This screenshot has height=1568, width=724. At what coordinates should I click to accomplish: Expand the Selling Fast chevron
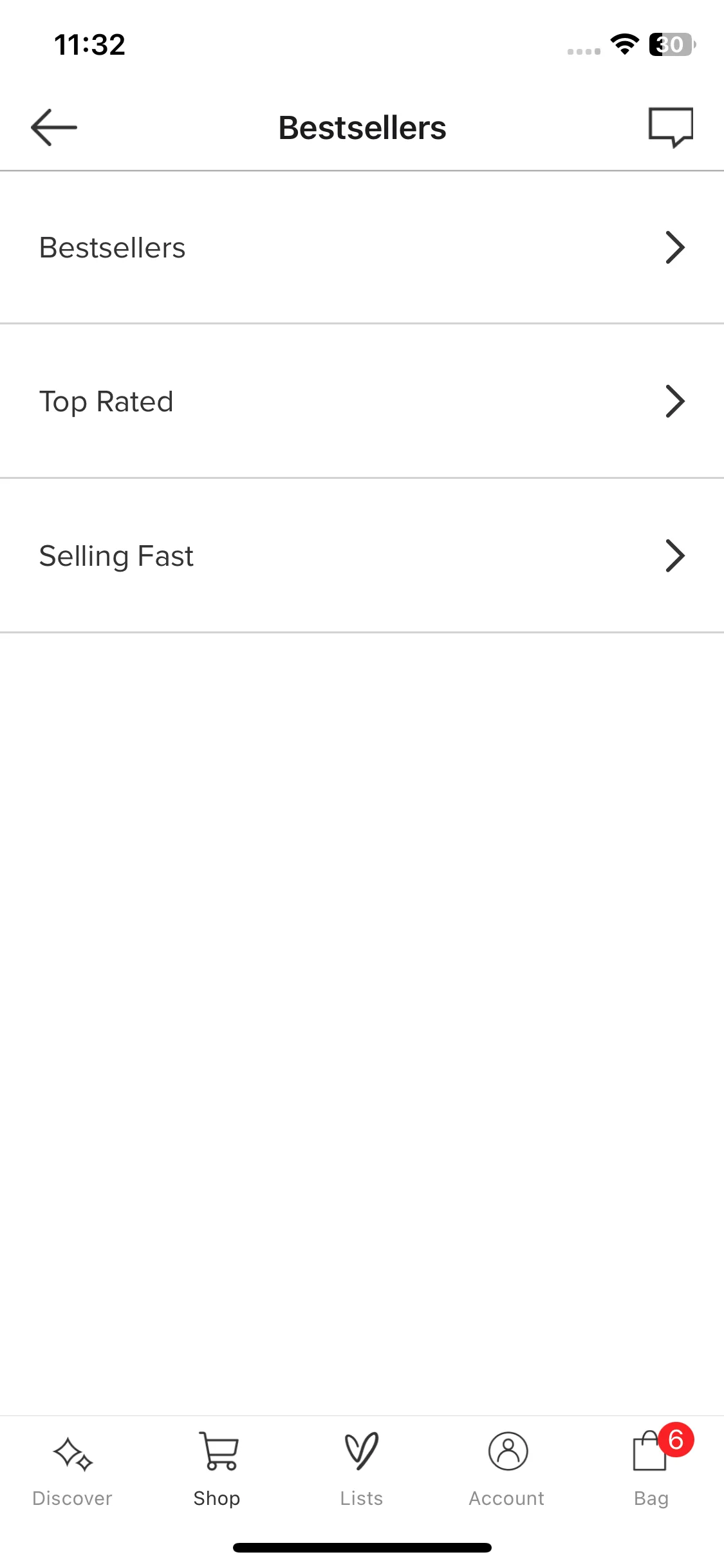[674, 555]
